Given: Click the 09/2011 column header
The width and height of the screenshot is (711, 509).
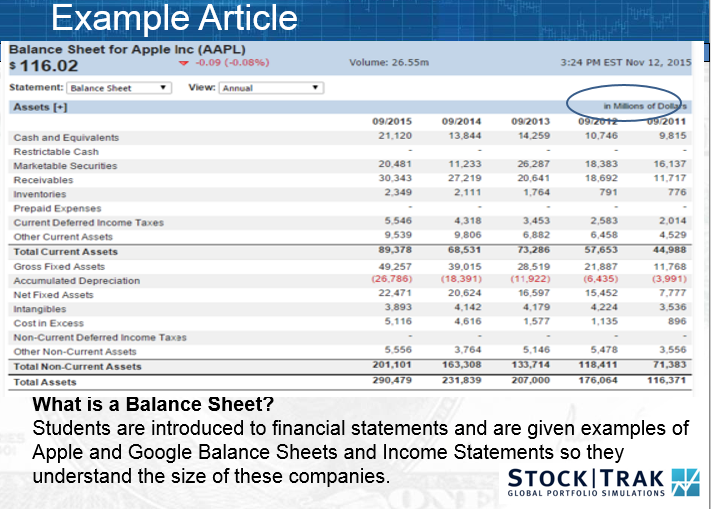Looking at the screenshot, I should tap(666, 121).
